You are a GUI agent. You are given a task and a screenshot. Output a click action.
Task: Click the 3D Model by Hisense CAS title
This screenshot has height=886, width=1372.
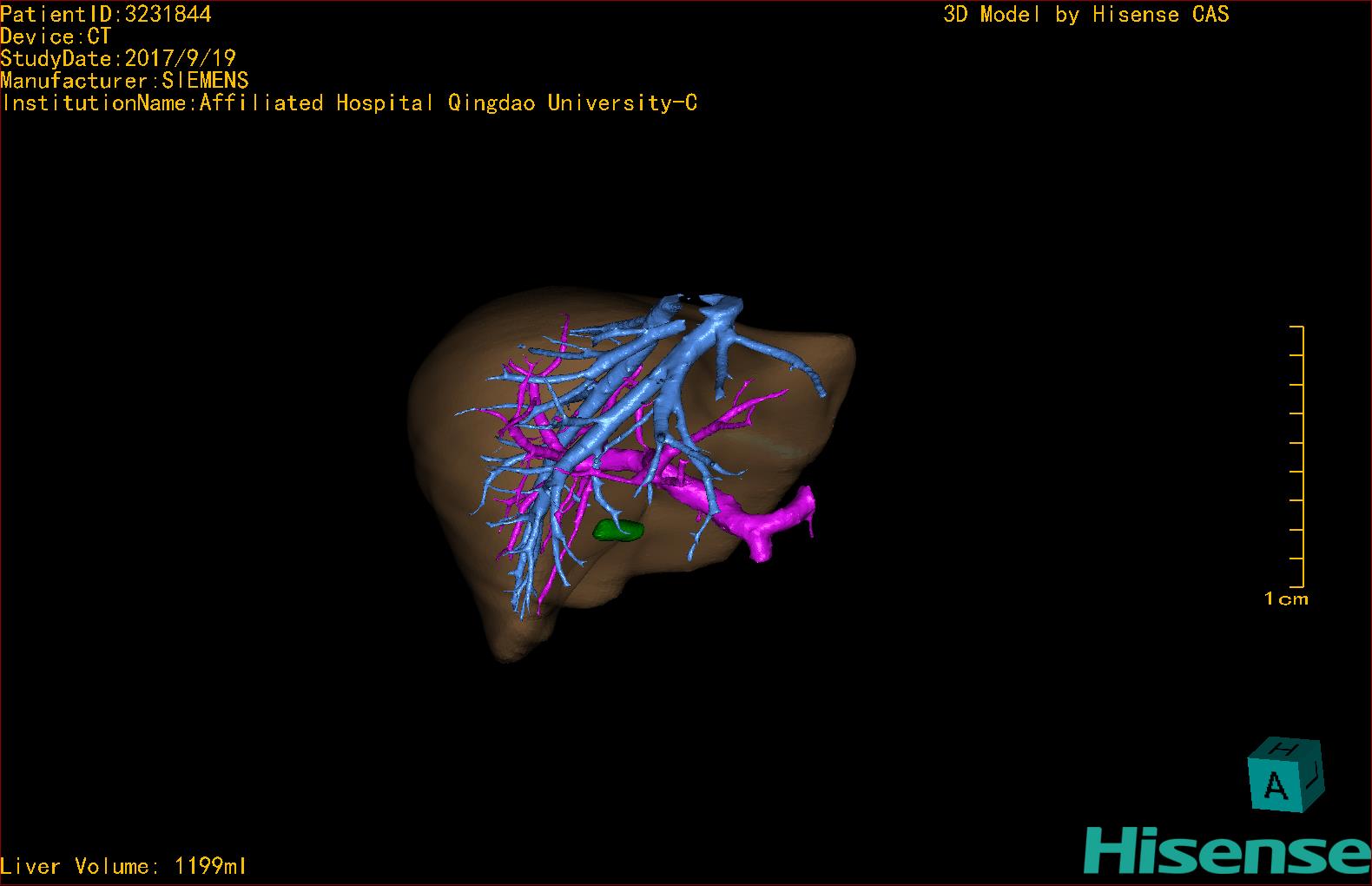pos(1086,14)
